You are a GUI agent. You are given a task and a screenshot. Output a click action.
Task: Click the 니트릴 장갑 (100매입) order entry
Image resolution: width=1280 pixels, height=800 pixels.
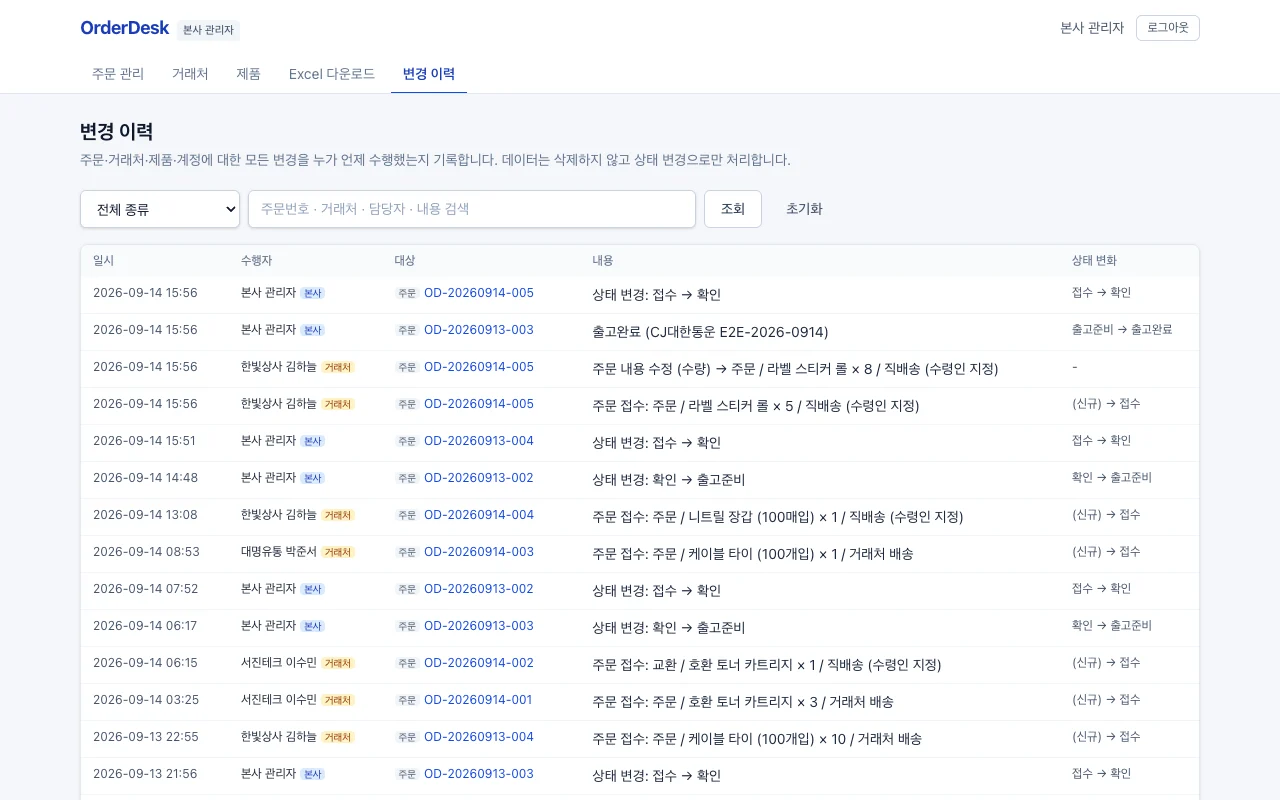(777, 517)
